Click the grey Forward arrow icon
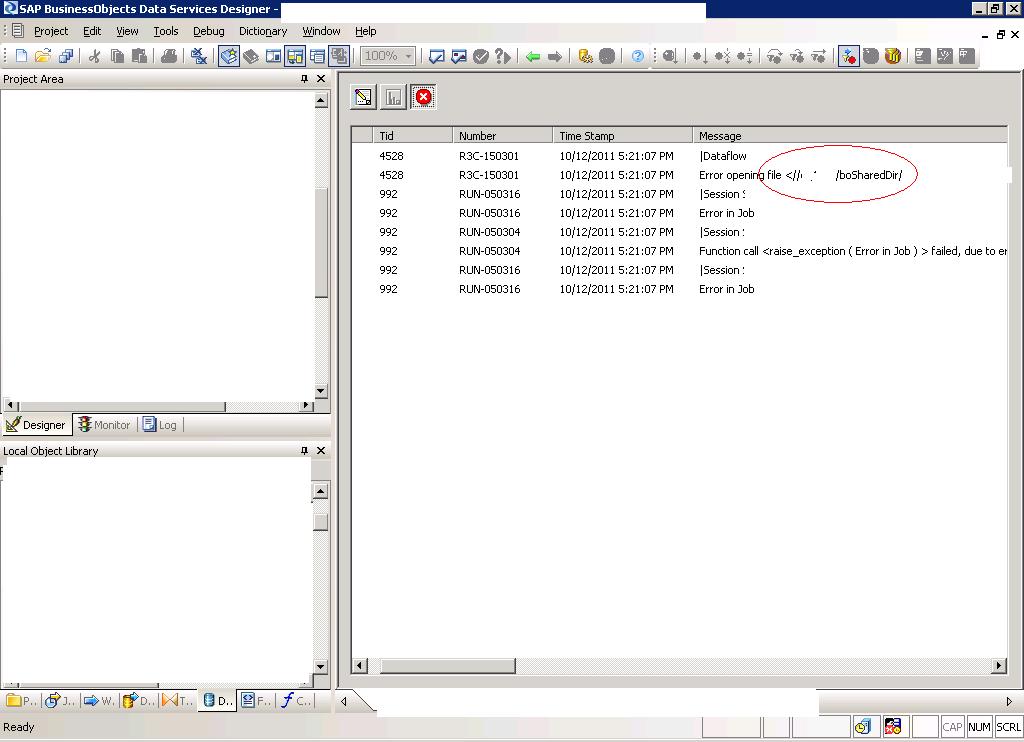1024x742 pixels. click(555, 57)
